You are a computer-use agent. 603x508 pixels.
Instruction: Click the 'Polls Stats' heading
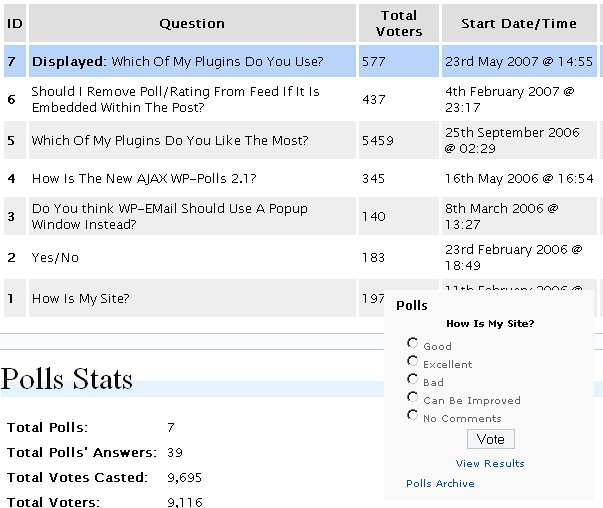point(67,380)
